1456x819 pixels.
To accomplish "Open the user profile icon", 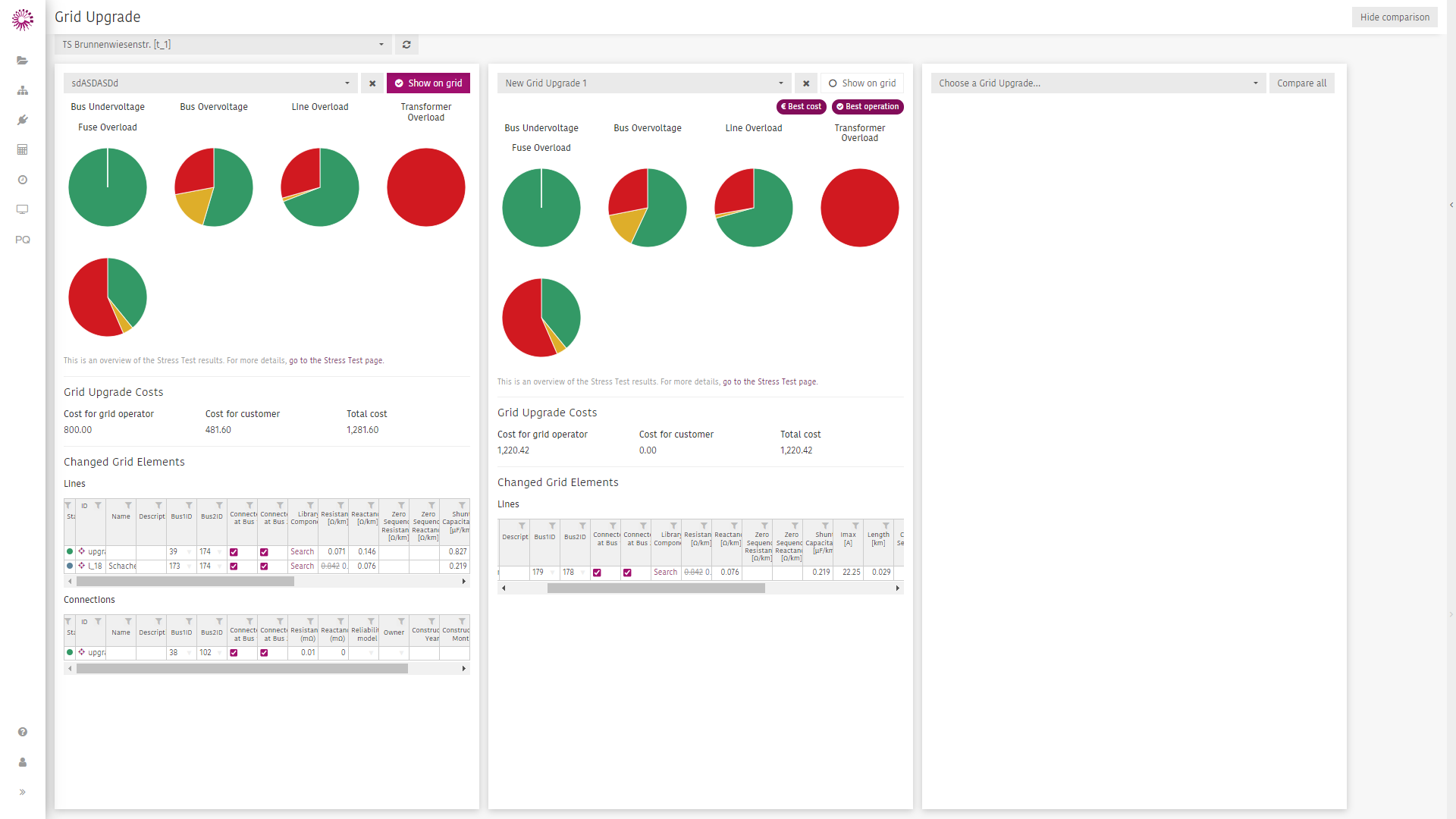I will click(23, 762).
